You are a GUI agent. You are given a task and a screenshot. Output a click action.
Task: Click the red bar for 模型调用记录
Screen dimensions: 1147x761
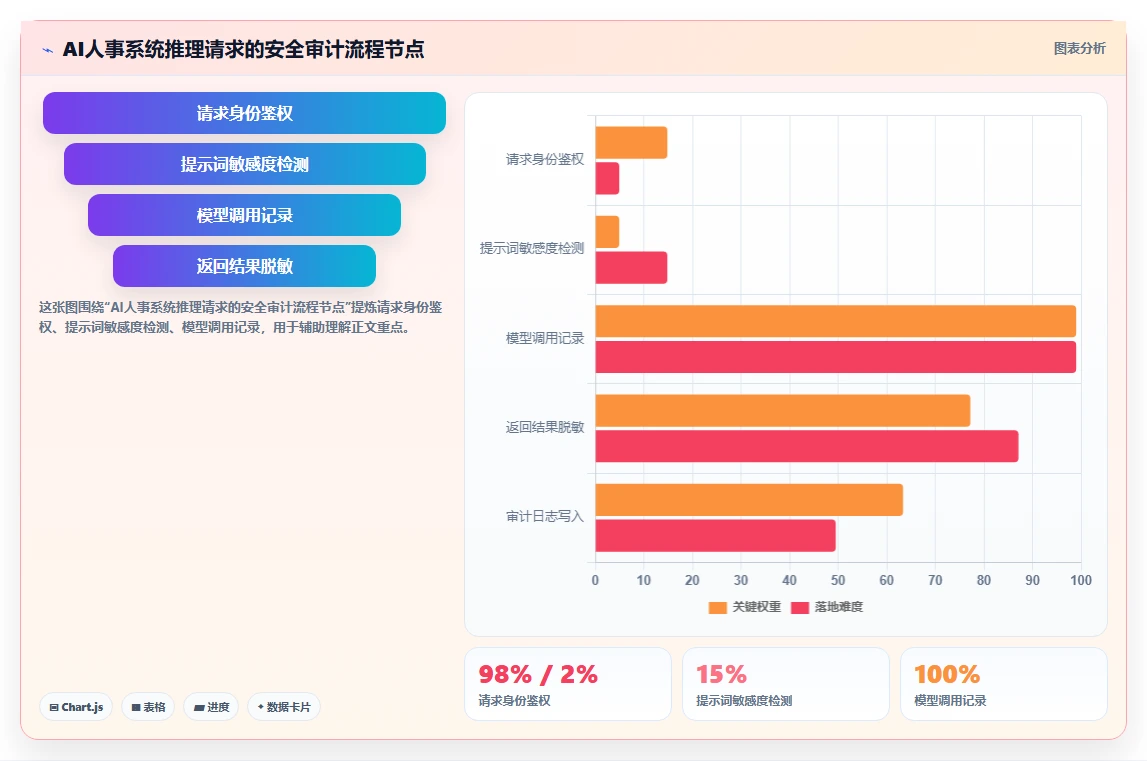[835, 357]
